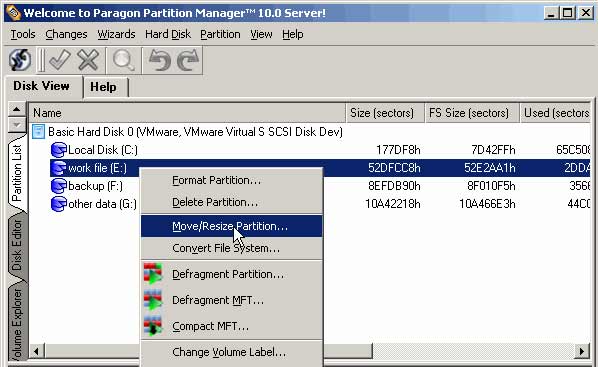Sort by the Name column header

[x=187, y=113]
